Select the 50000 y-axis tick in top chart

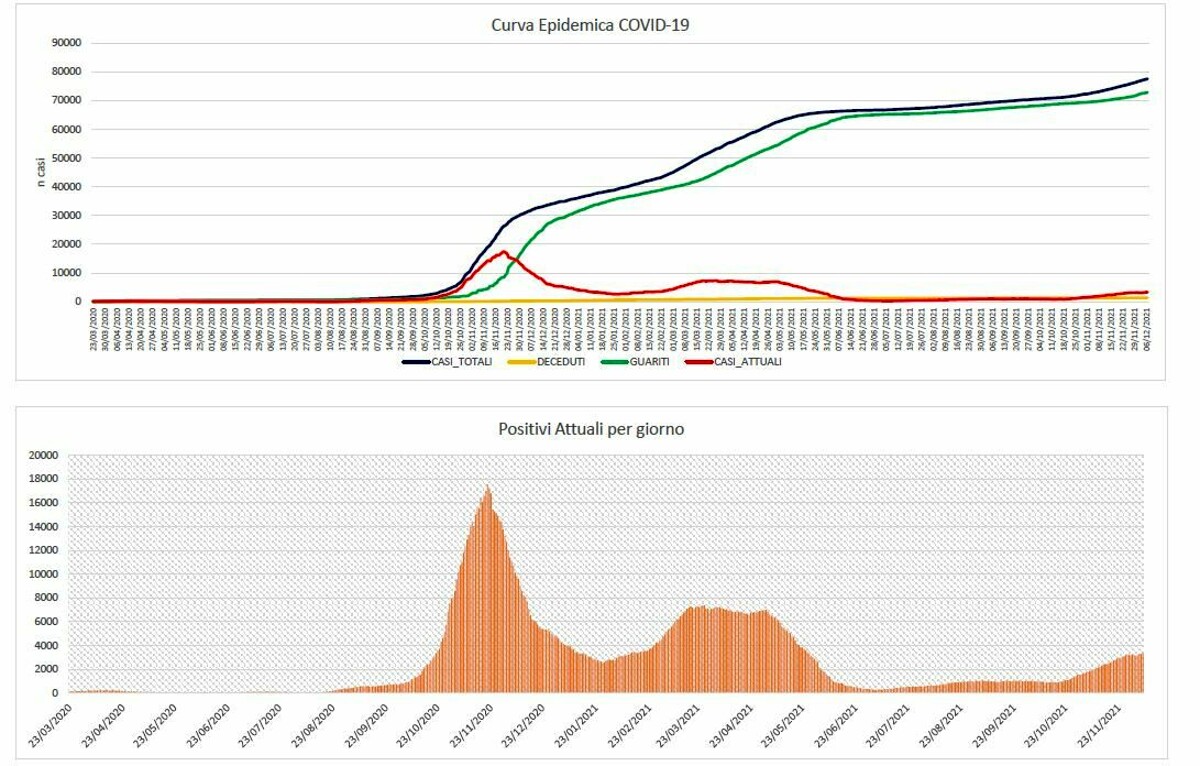pos(65,158)
